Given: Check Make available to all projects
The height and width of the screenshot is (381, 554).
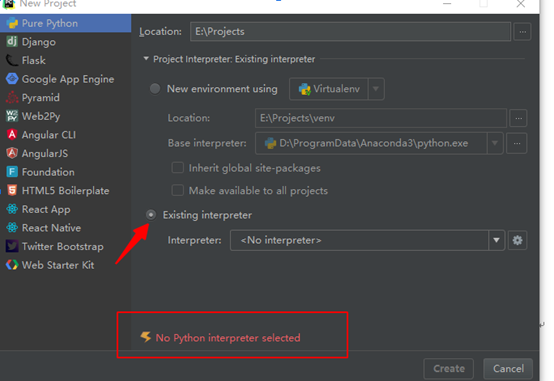Looking at the screenshot, I should [177, 190].
